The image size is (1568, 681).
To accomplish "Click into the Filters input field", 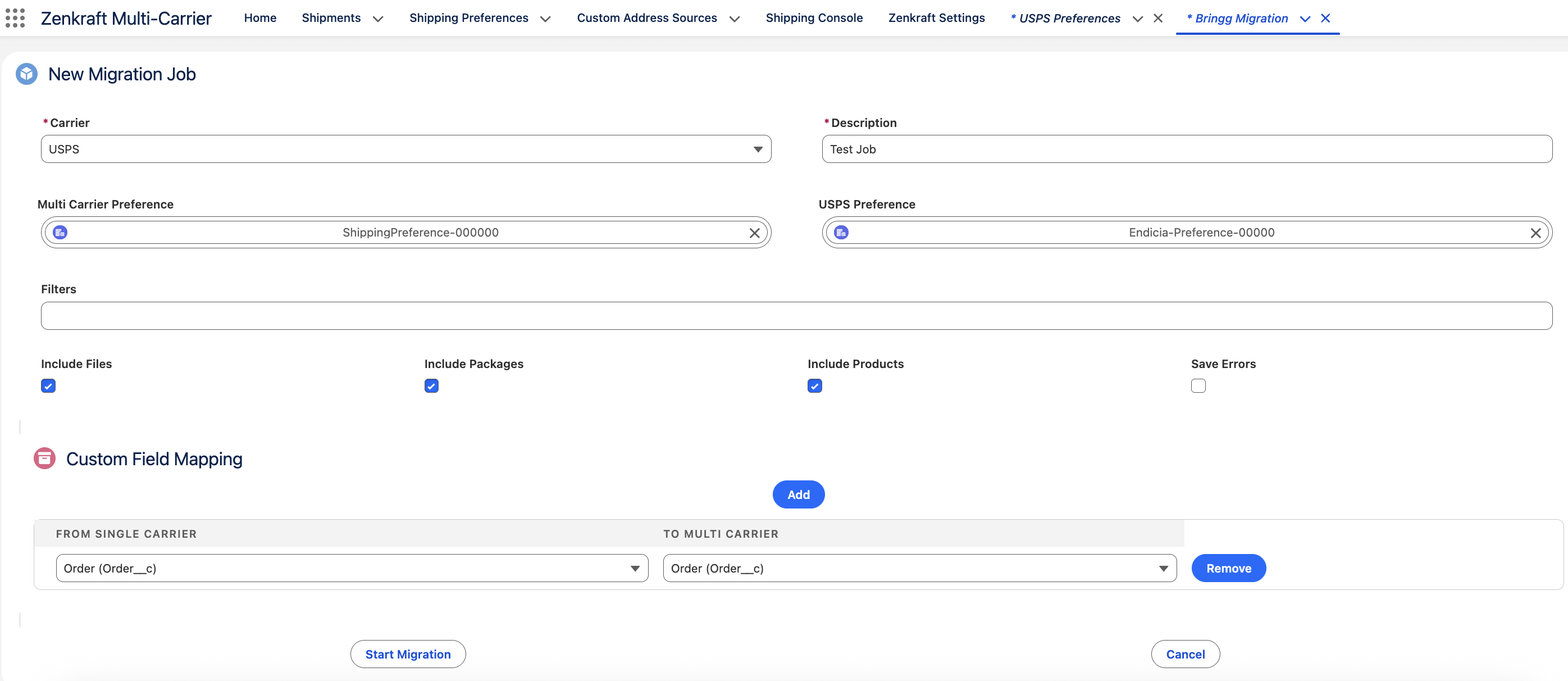I will 796,316.
